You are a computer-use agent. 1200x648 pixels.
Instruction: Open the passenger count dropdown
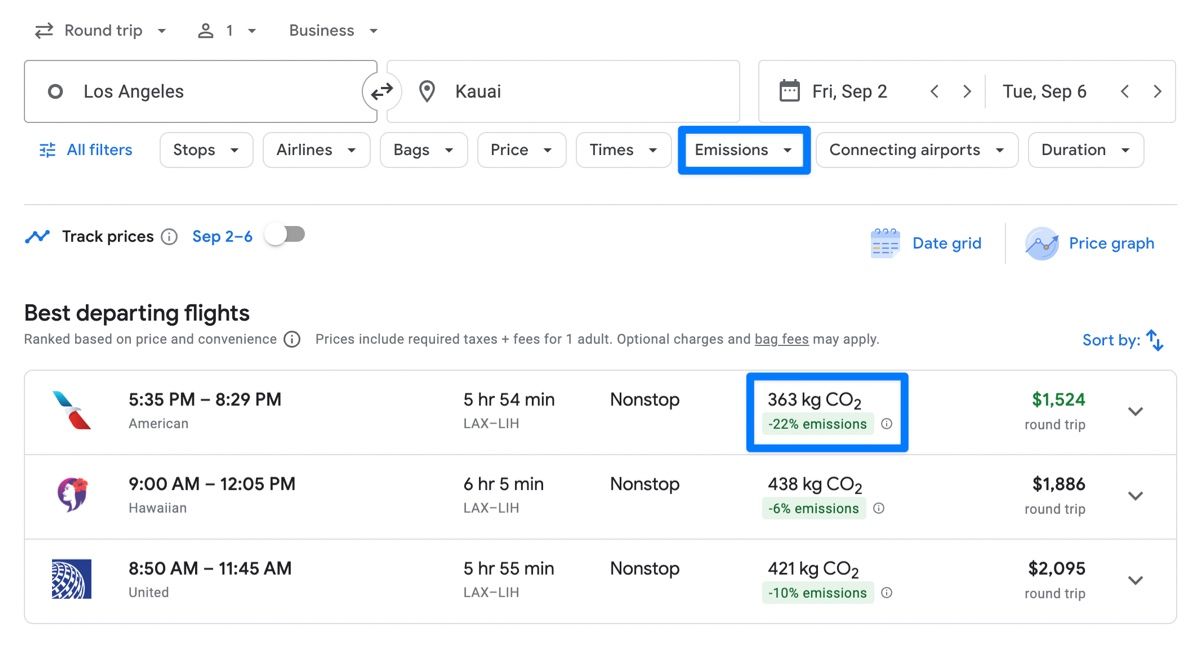point(227,31)
